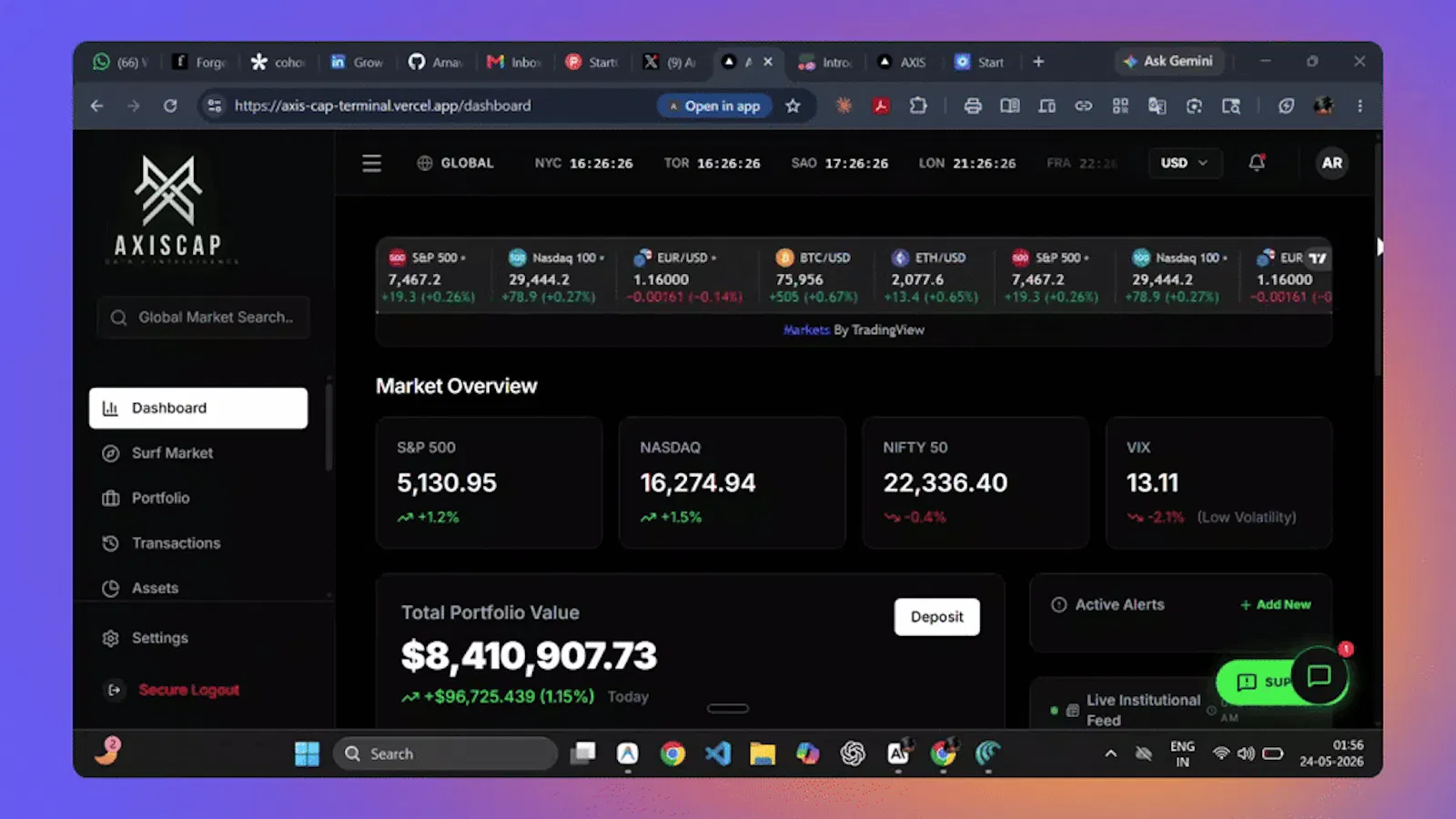
Task: Open Transactions from the sidebar
Action: (198, 543)
